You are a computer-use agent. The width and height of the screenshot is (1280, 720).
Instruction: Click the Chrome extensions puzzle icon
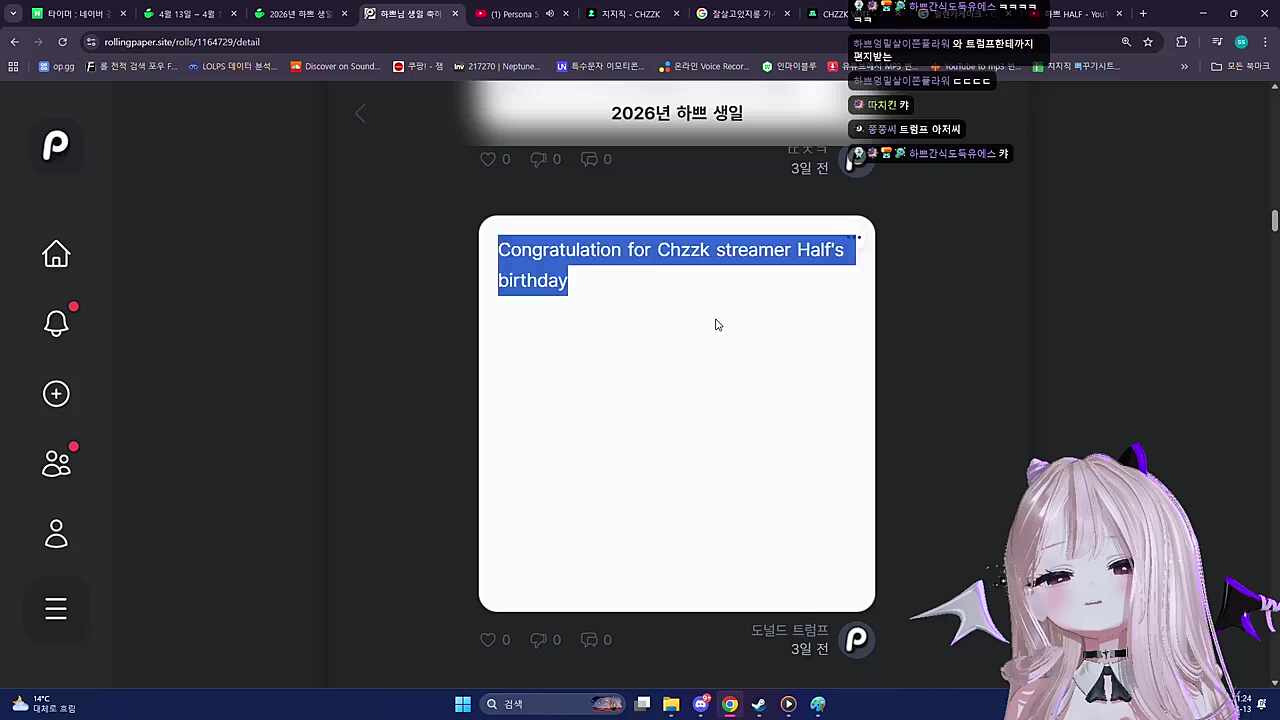pos(1182,42)
